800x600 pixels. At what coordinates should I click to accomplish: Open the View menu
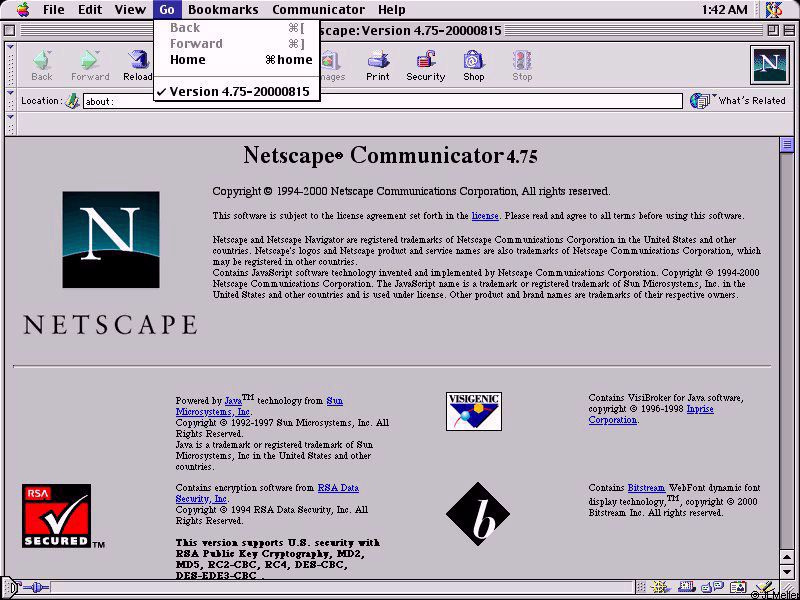[x=130, y=9]
